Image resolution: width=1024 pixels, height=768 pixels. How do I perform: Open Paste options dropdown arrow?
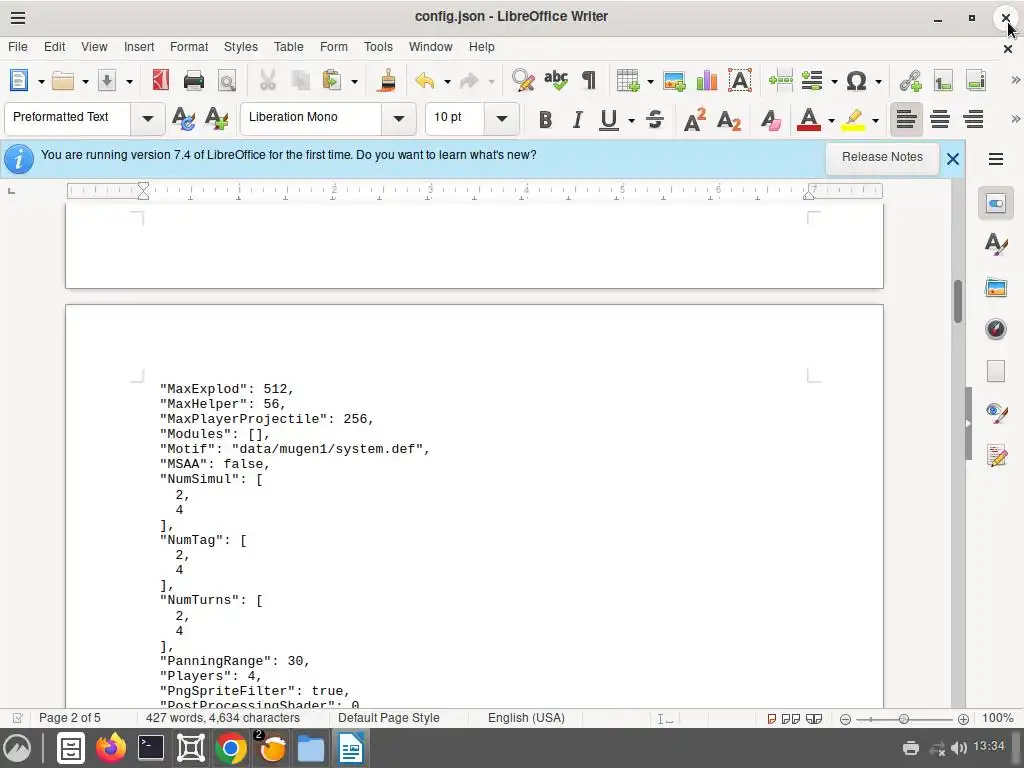[x=355, y=82]
